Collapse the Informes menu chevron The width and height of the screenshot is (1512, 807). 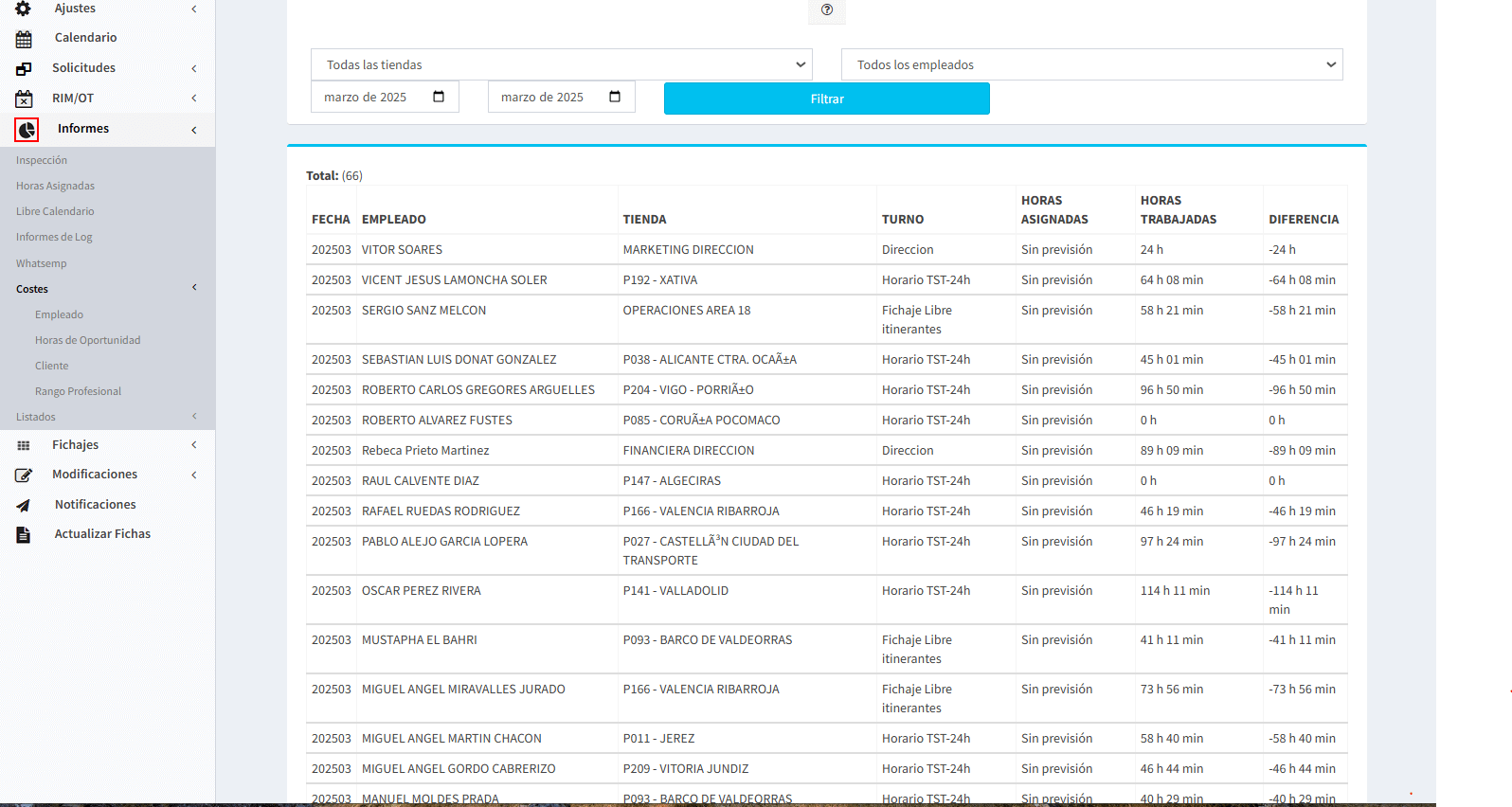194,130
